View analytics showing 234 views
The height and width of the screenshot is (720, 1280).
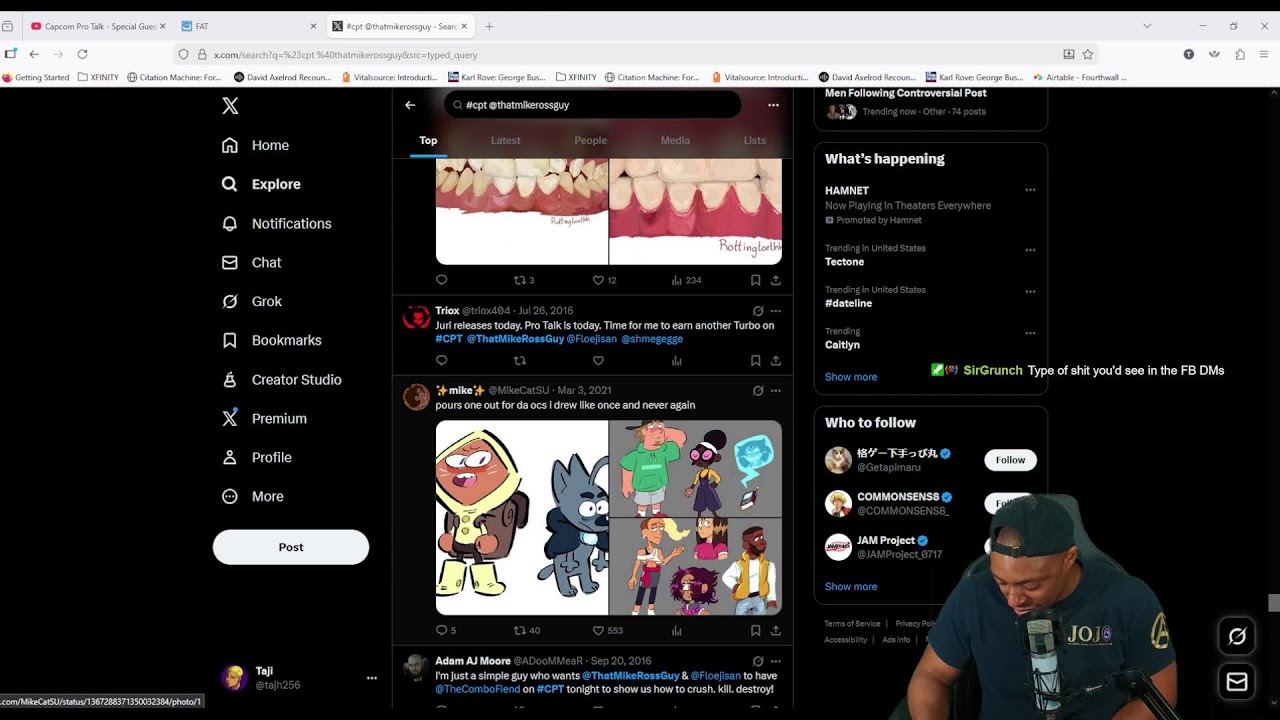pos(686,280)
